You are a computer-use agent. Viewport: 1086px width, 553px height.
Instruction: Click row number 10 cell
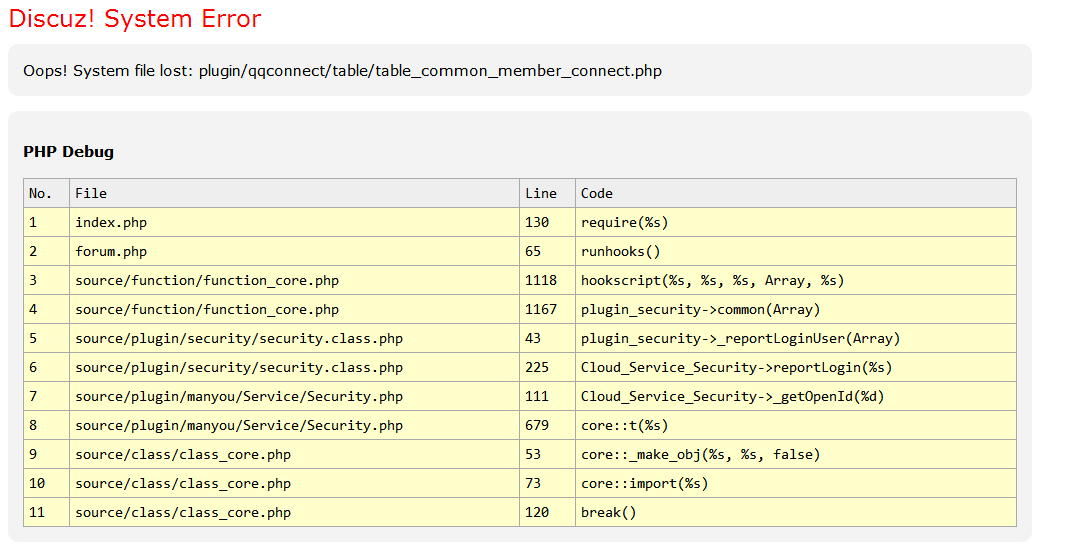pyautogui.click(x=46, y=484)
